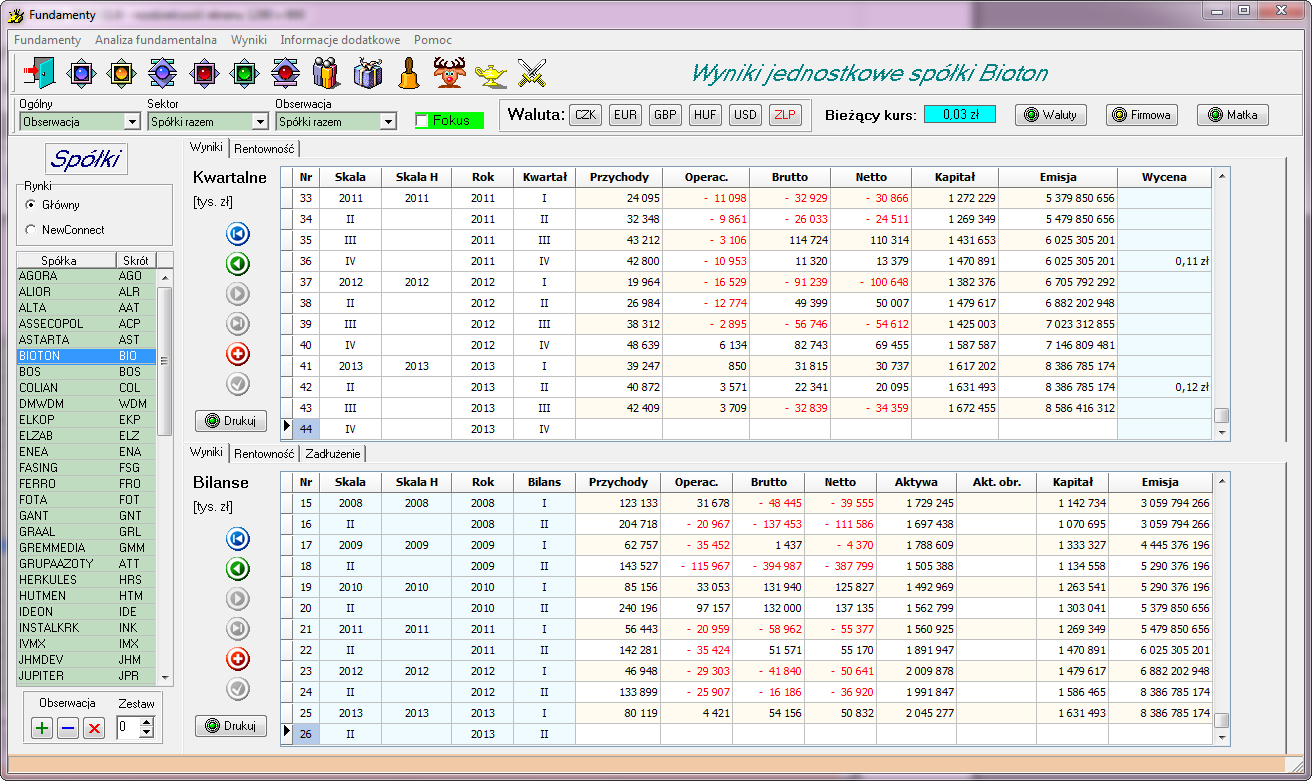This screenshot has width=1312, height=781.
Task: Select the NewConnect market radio button
Action: tap(31, 229)
